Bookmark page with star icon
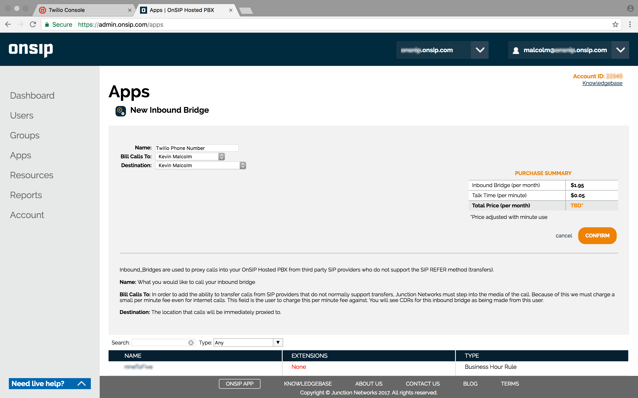 pyautogui.click(x=615, y=24)
